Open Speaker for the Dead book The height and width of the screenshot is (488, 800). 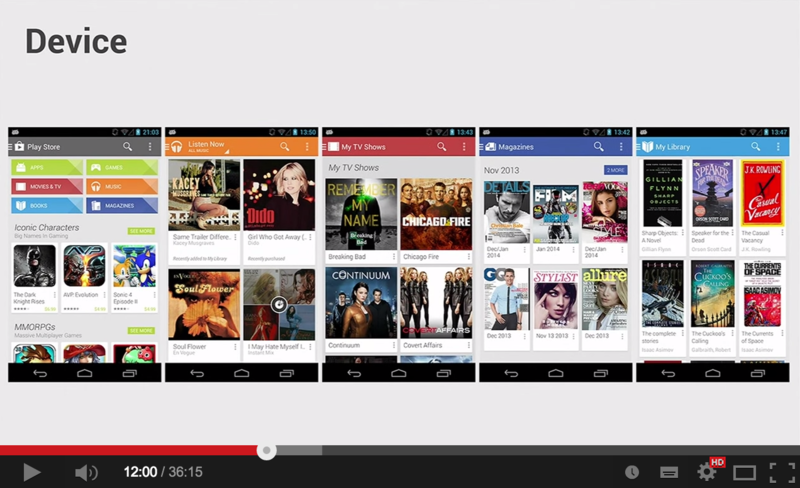click(713, 193)
